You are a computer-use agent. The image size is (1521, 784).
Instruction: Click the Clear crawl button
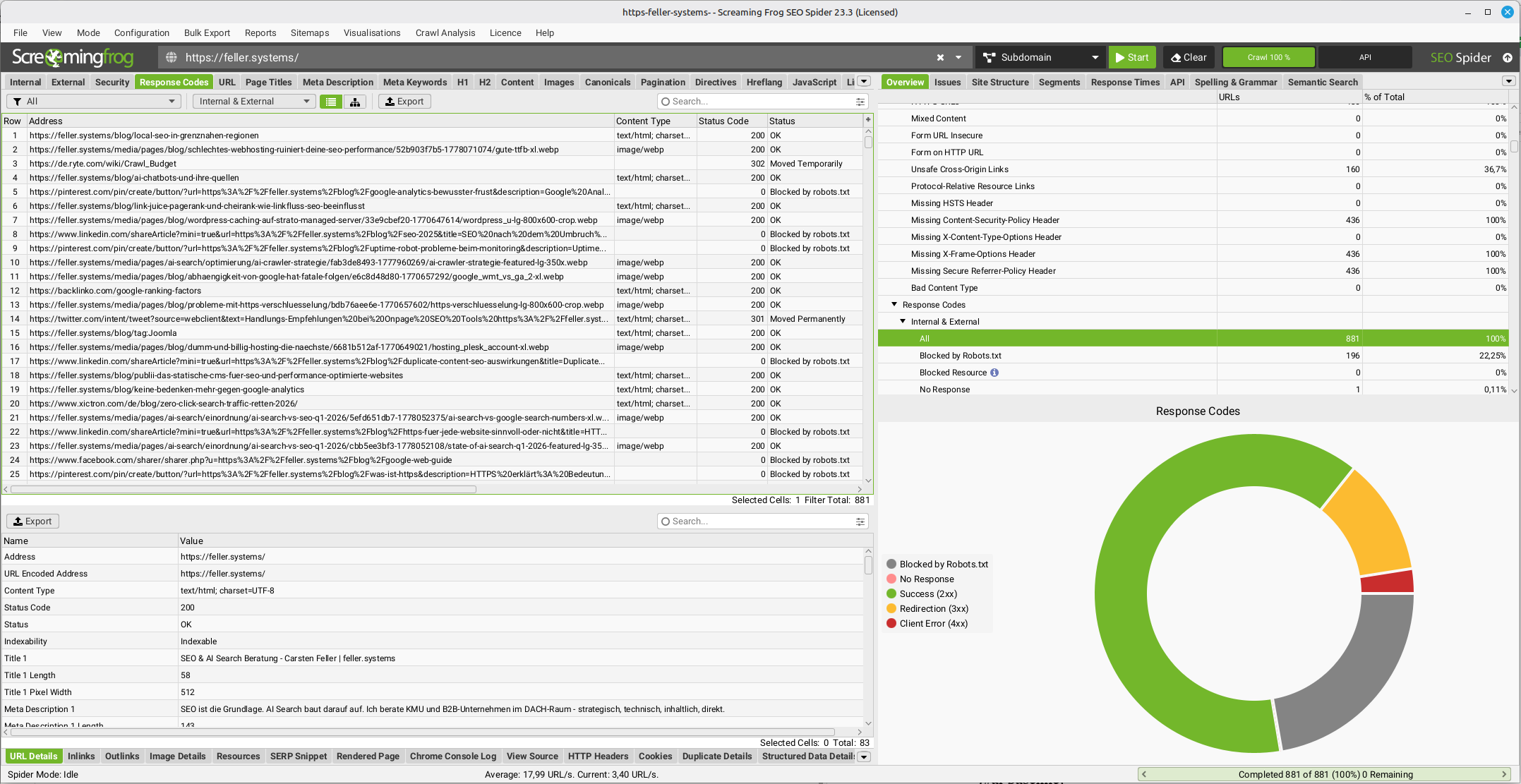pyautogui.click(x=1189, y=57)
